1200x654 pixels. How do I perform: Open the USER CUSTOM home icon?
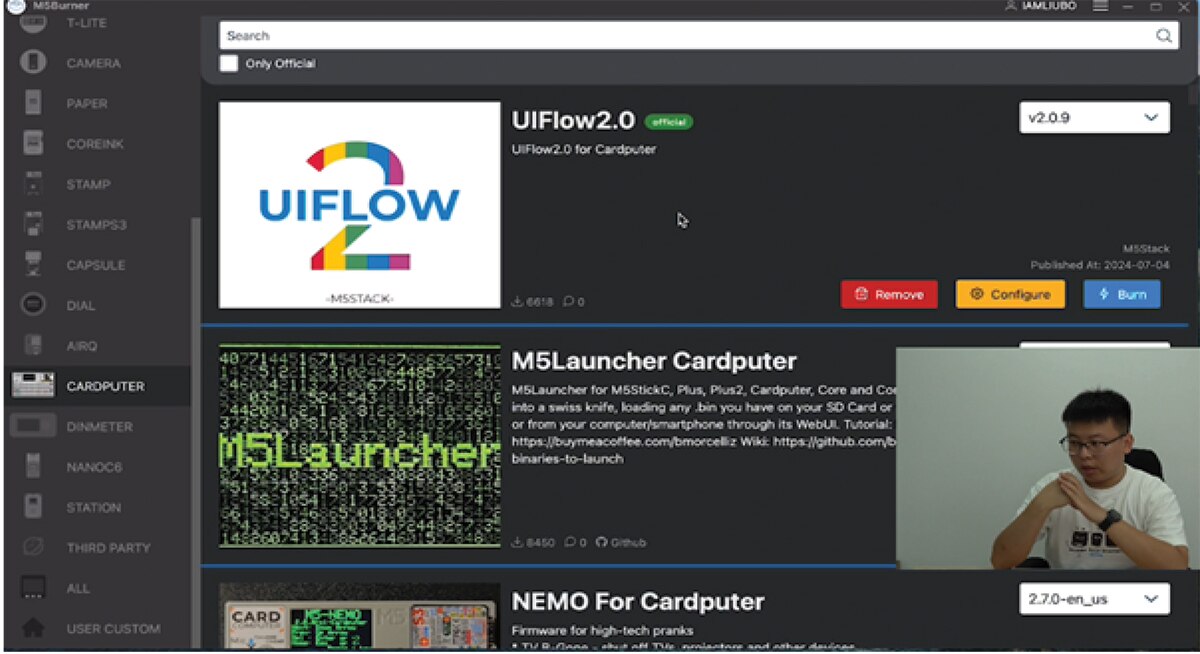34,628
